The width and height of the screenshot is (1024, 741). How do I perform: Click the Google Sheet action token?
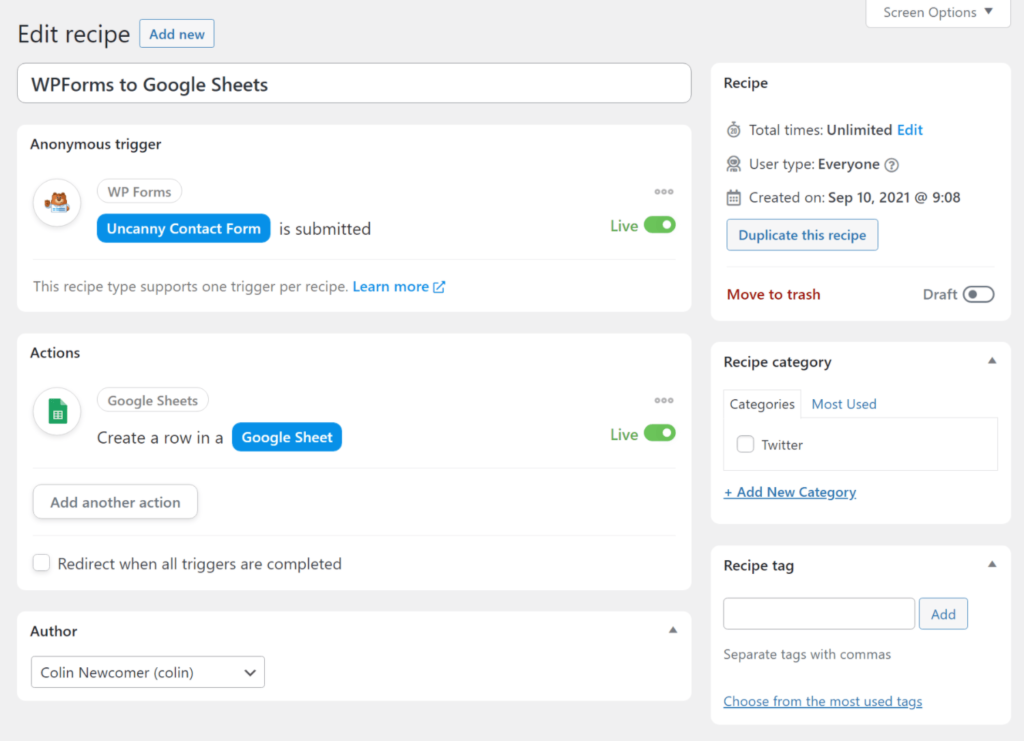[287, 437]
